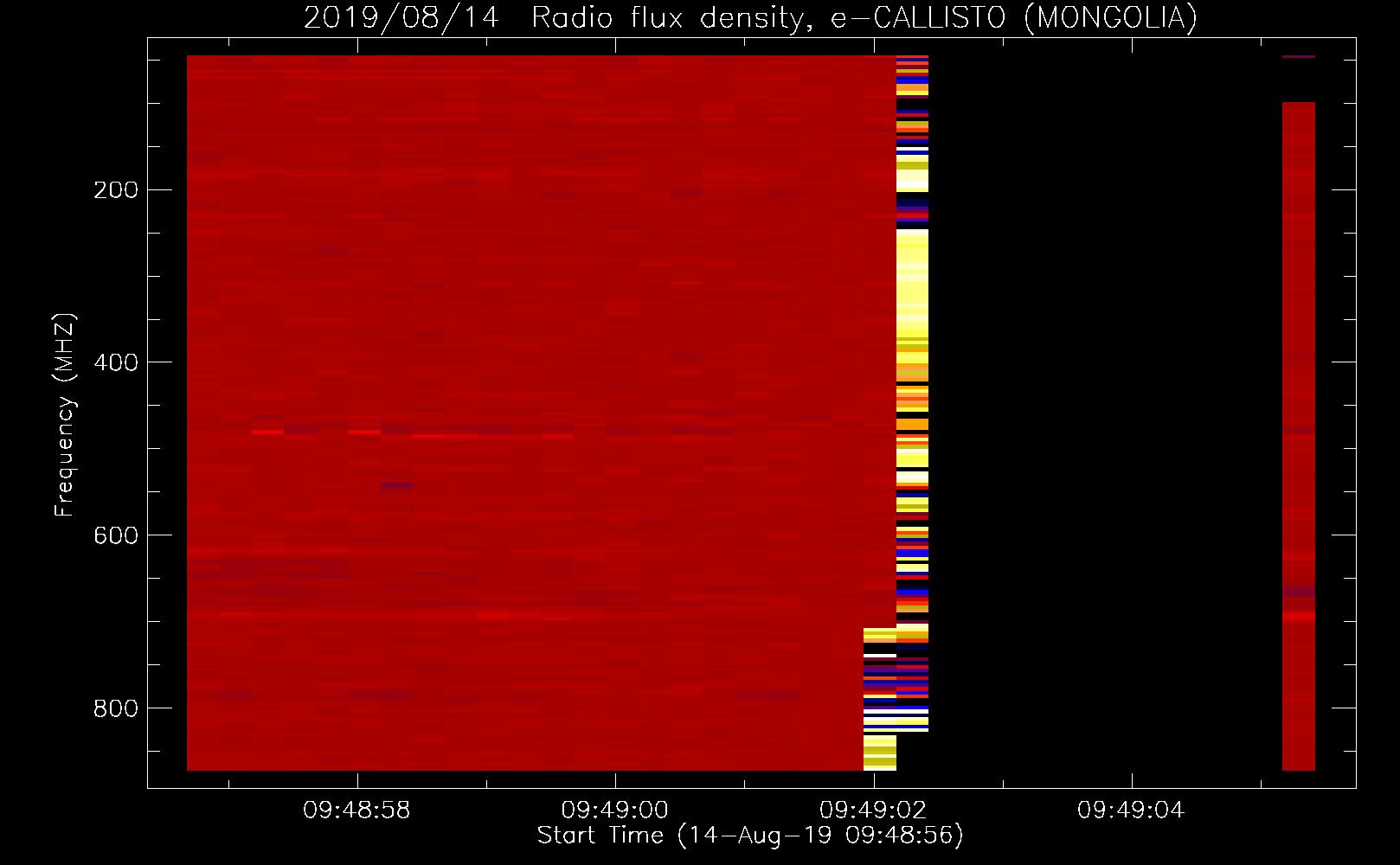Click the 800 frequency tick label
Viewport: 1400px width, 865px height.
pyautogui.click(x=116, y=709)
